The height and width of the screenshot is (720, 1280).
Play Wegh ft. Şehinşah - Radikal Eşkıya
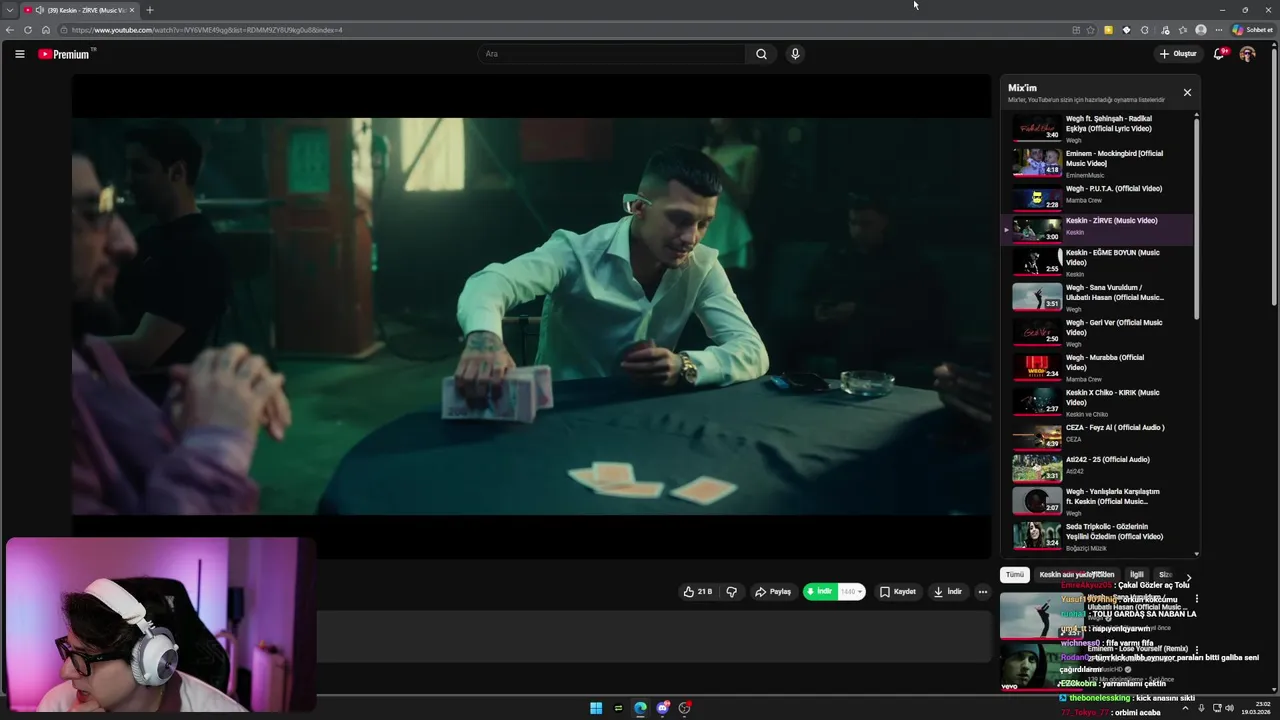tap(1097, 128)
